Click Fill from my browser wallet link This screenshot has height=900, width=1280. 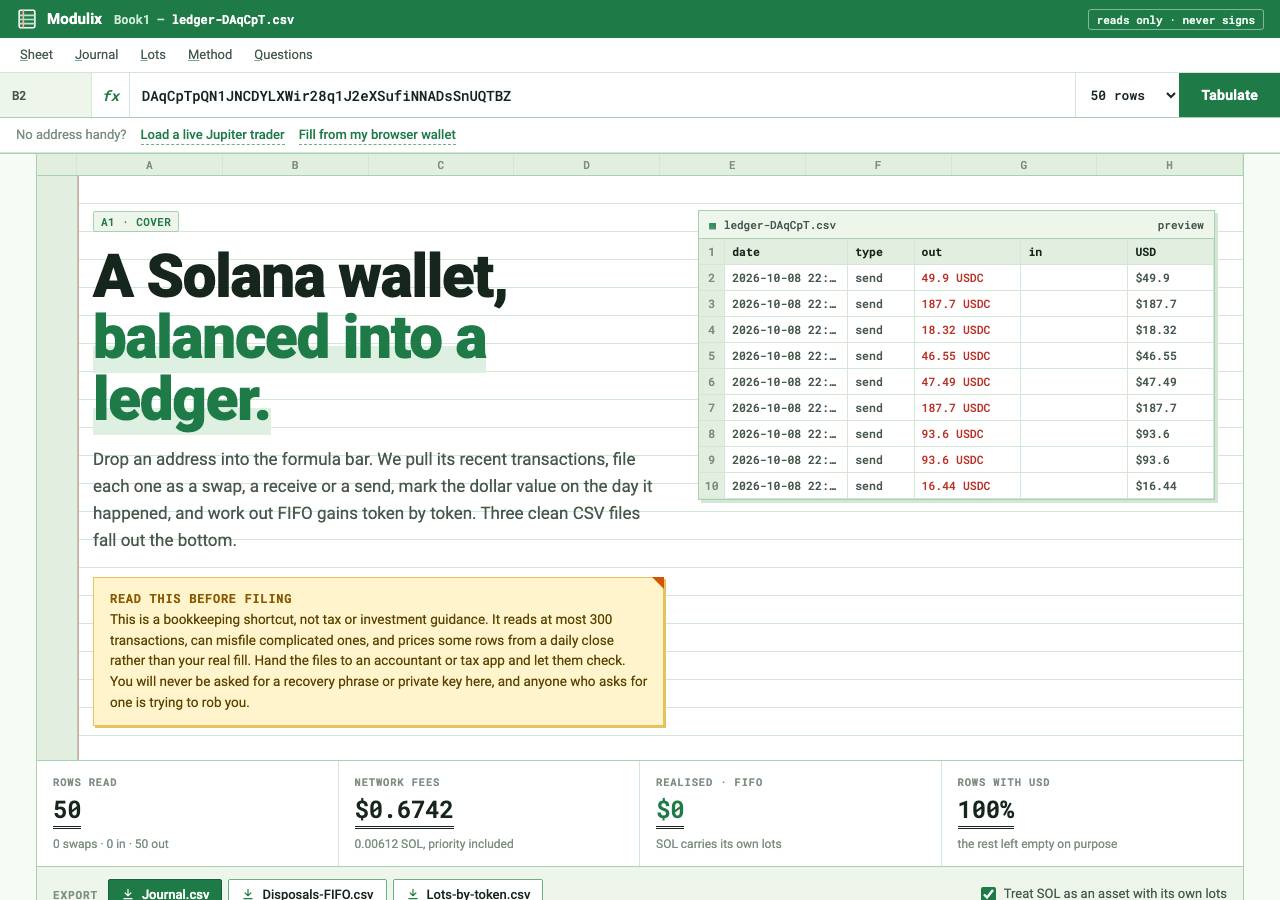377,134
